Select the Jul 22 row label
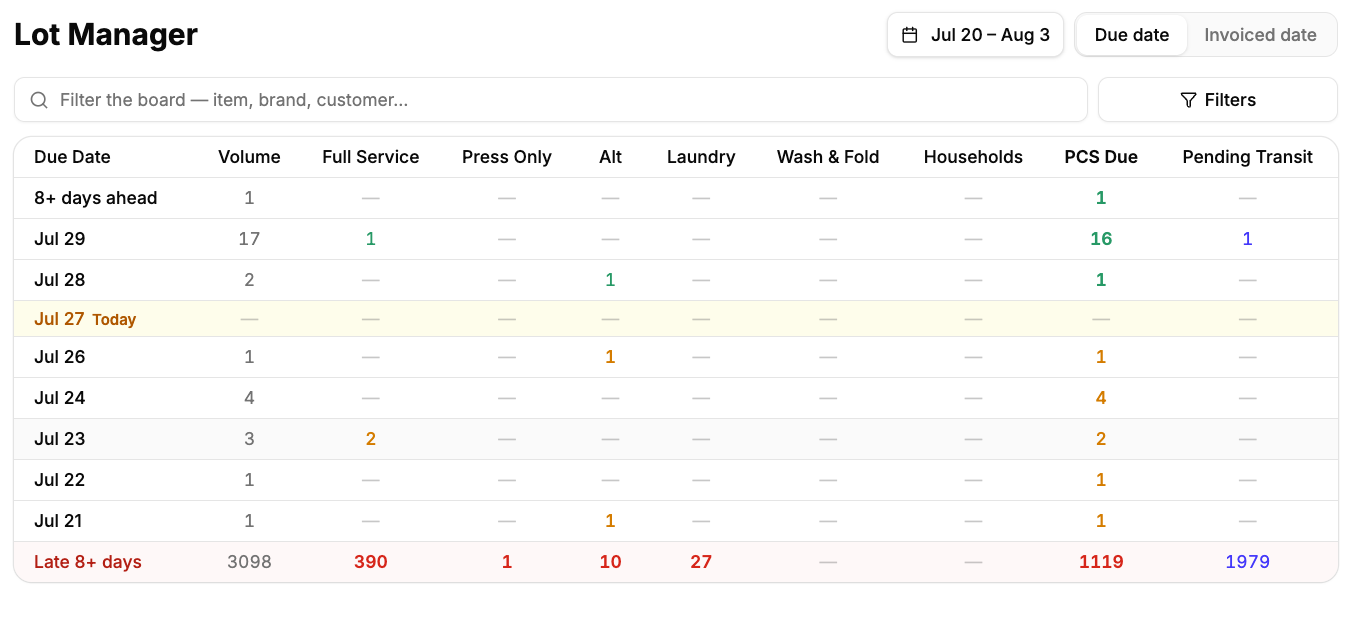Screen dimensions: 1356x621 pyautogui.click(x=60, y=480)
